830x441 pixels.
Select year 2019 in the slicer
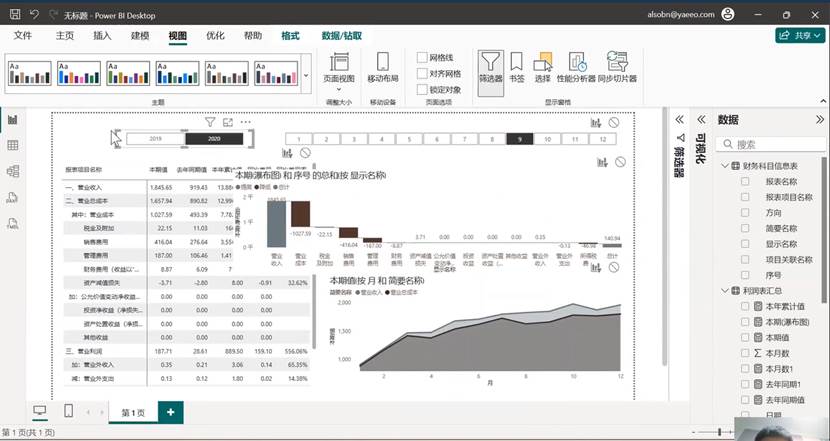point(155,139)
